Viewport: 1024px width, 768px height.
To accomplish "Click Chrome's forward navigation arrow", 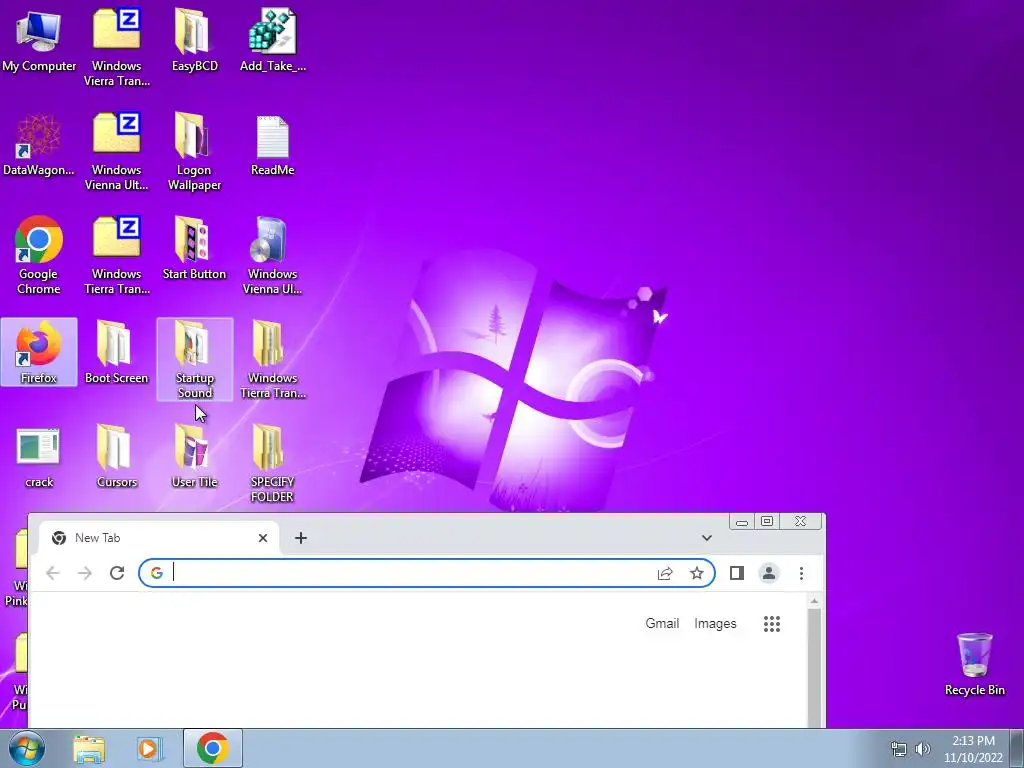I will point(85,573).
